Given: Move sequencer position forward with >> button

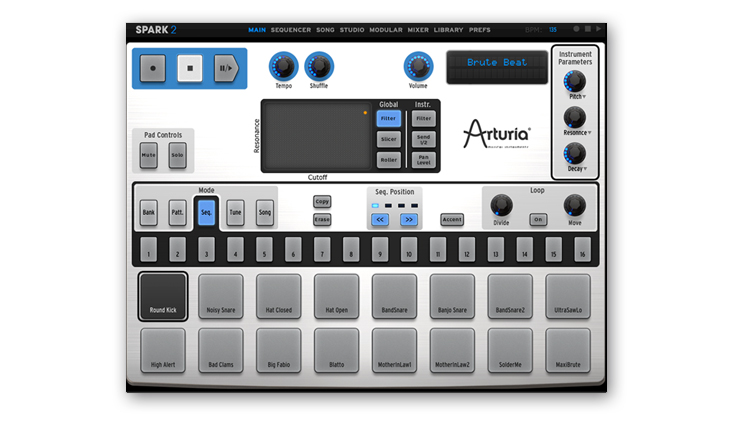Looking at the screenshot, I should tap(409, 220).
